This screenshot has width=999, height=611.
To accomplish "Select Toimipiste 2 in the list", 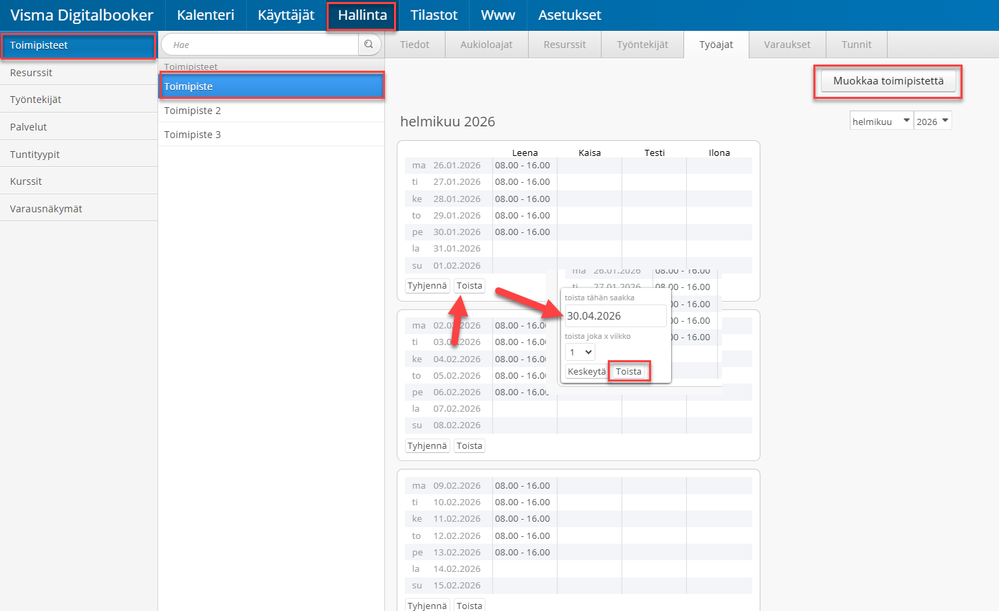I will pyautogui.click(x=271, y=110).
